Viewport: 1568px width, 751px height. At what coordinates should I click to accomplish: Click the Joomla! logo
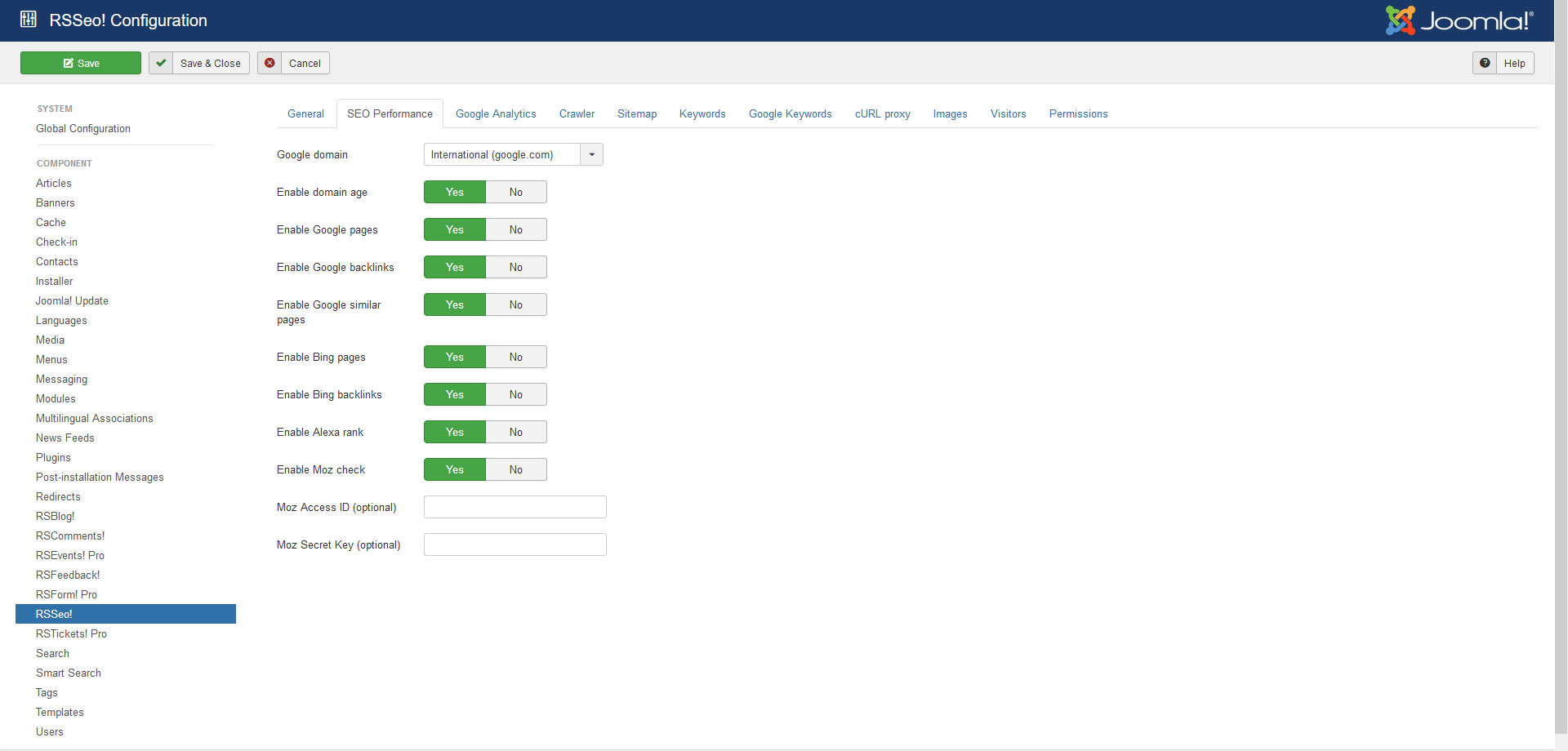[x=1459, y=20]
